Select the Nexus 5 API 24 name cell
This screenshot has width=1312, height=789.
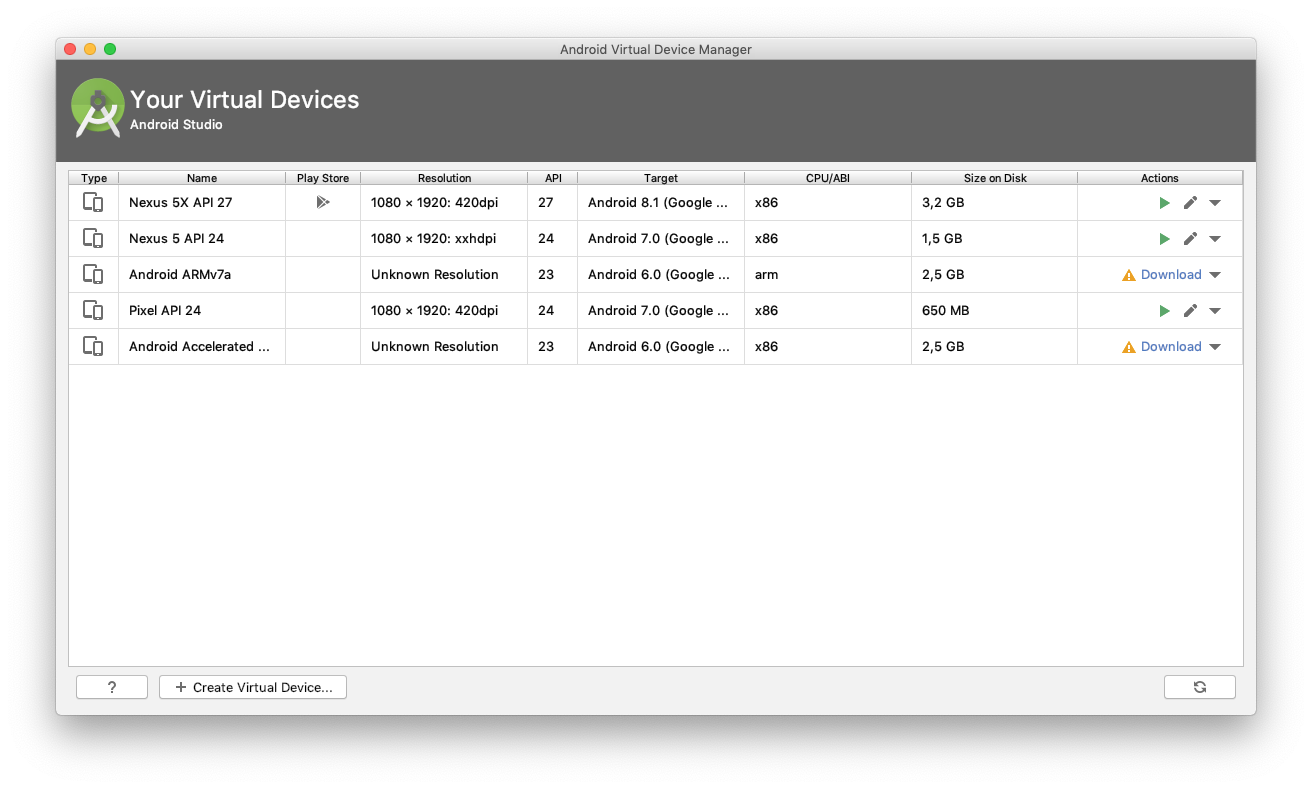(x=202, y=239)
